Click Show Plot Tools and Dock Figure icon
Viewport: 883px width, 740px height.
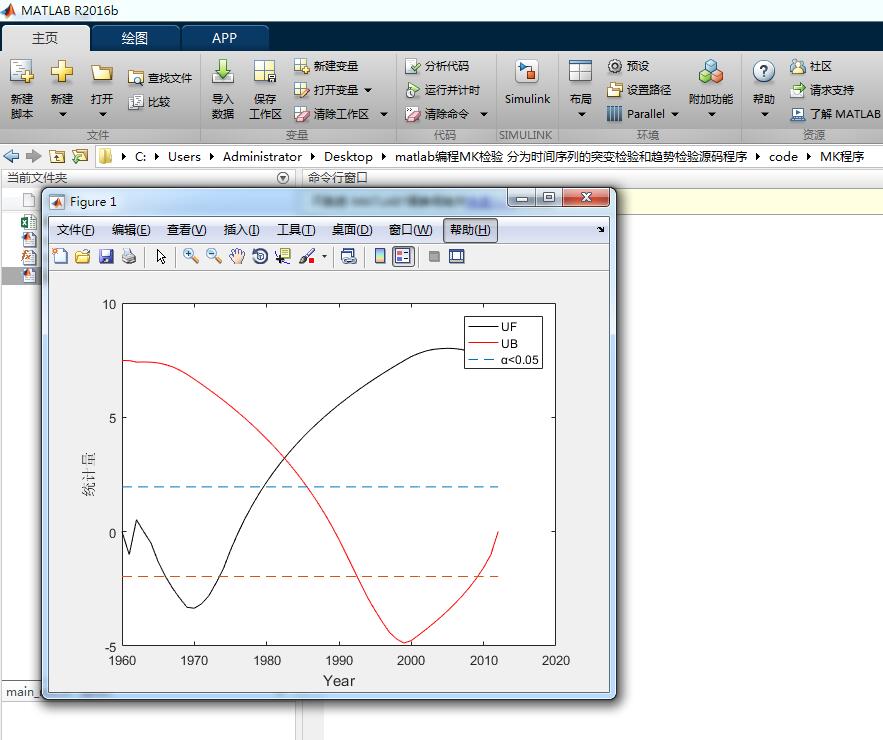coord(457,256)
